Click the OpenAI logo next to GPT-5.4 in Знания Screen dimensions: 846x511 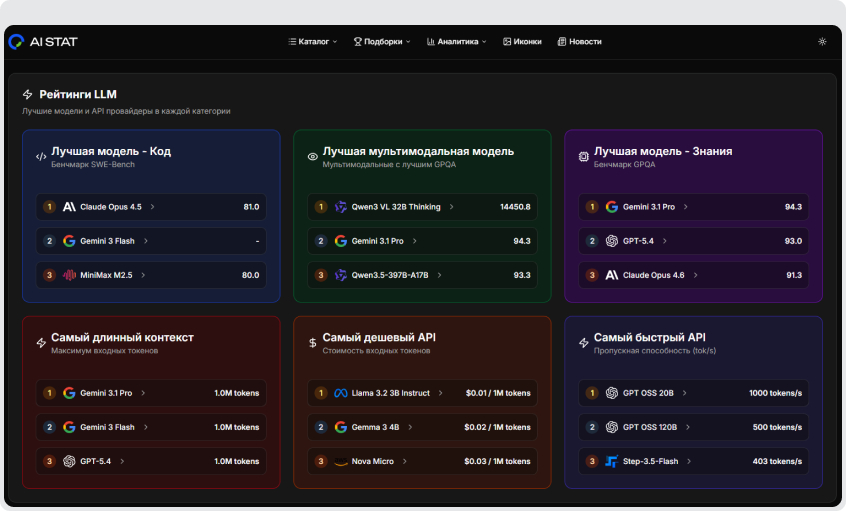[x=611, y=241]
